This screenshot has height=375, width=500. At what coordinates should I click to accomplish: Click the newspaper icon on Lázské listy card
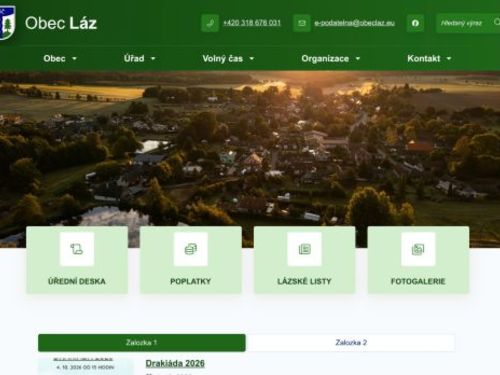304,249
